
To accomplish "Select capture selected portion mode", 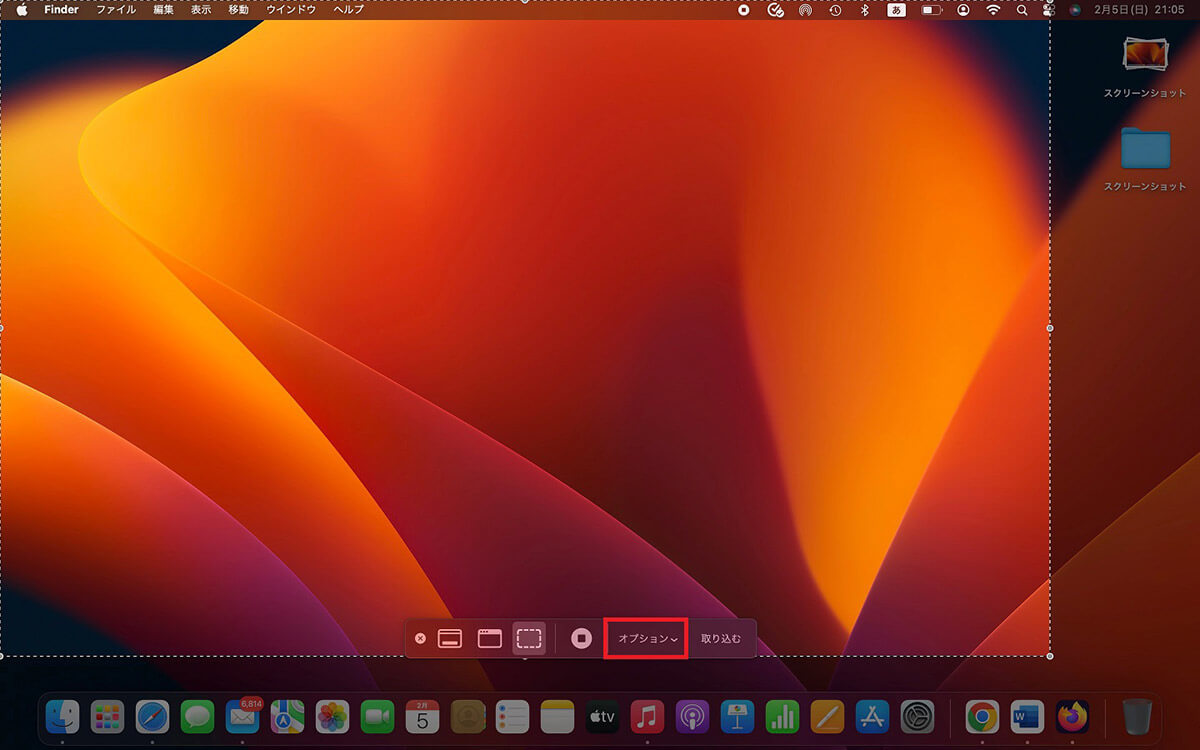I will (x=529, y=638).
